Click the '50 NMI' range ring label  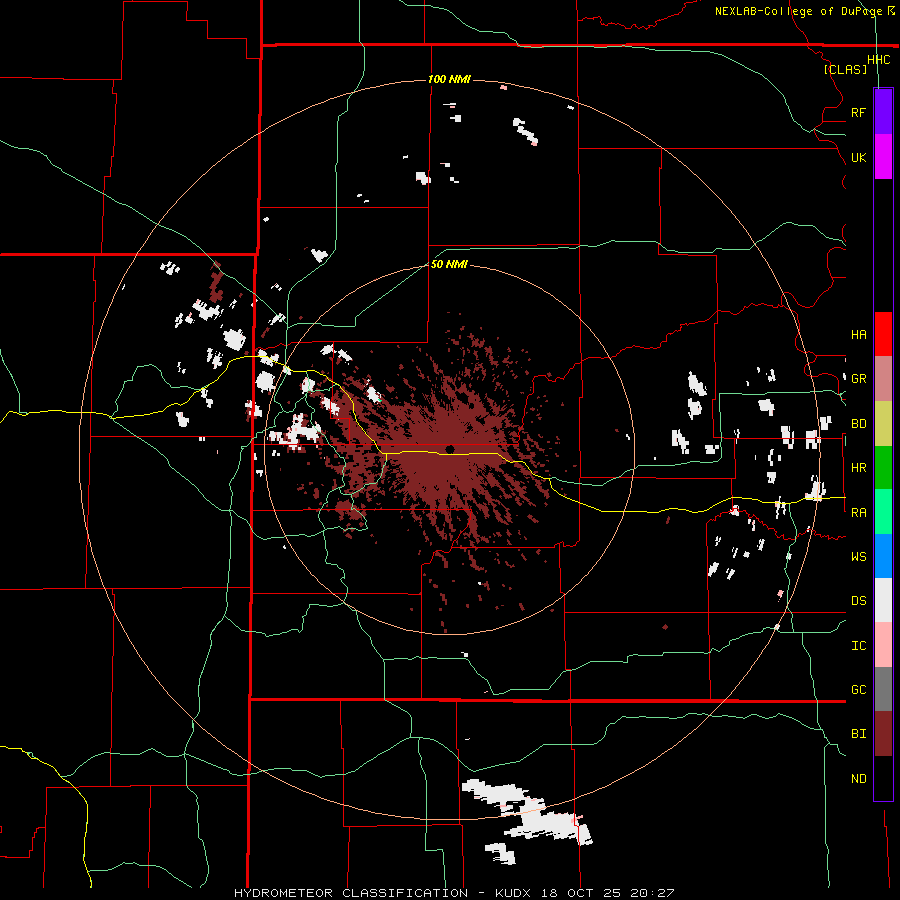(449, 264)
